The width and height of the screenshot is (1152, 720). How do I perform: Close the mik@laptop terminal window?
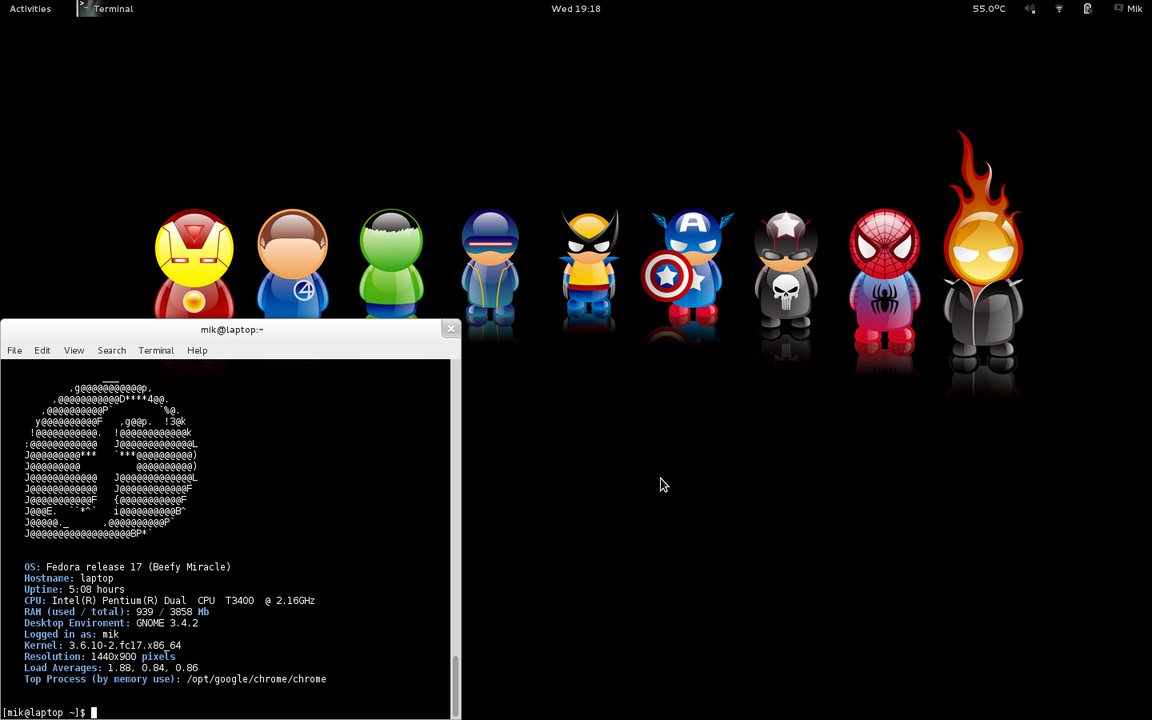click(451, 329)
